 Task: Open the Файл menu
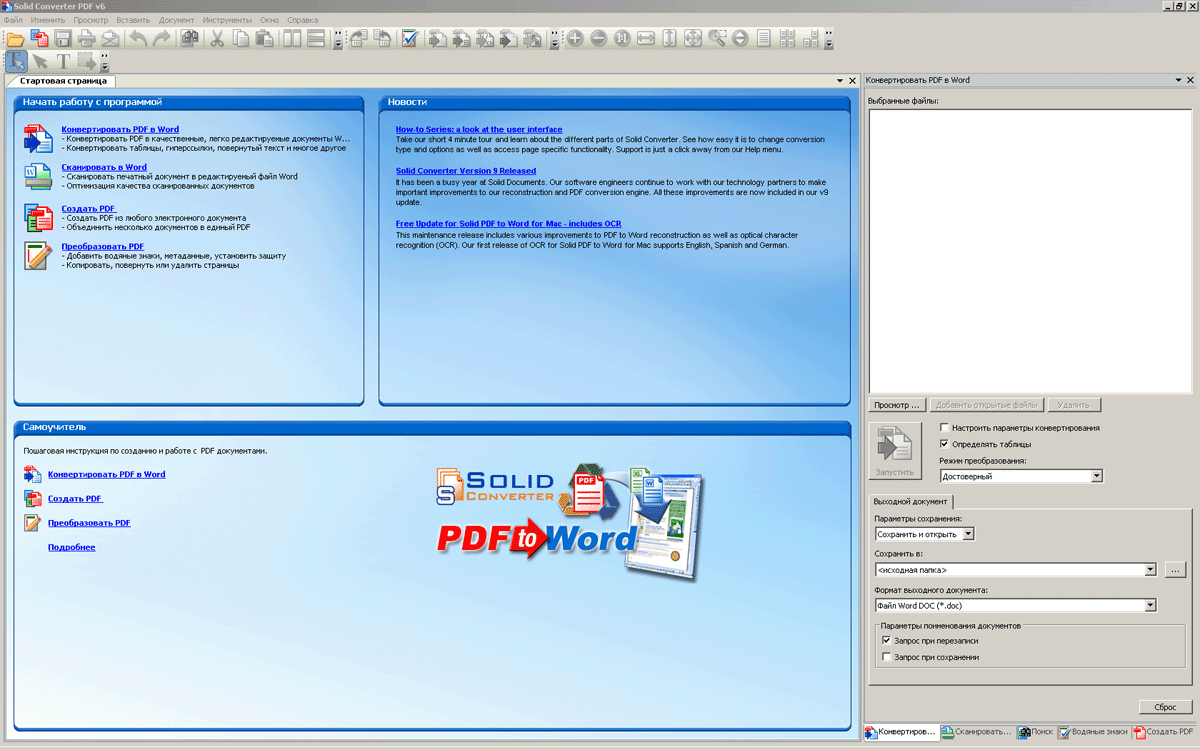pyautogui.click(x=13, y=20)
